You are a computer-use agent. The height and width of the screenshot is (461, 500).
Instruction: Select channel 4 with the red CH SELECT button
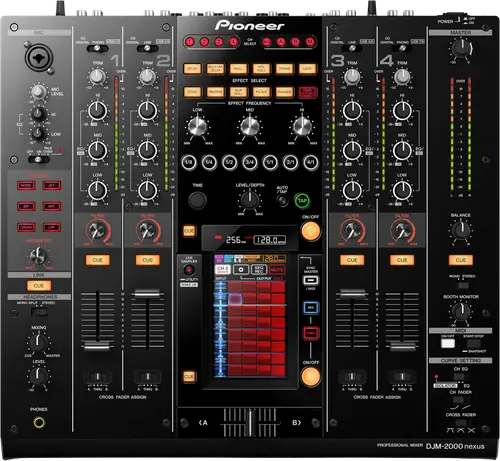[x=233, y=42]
